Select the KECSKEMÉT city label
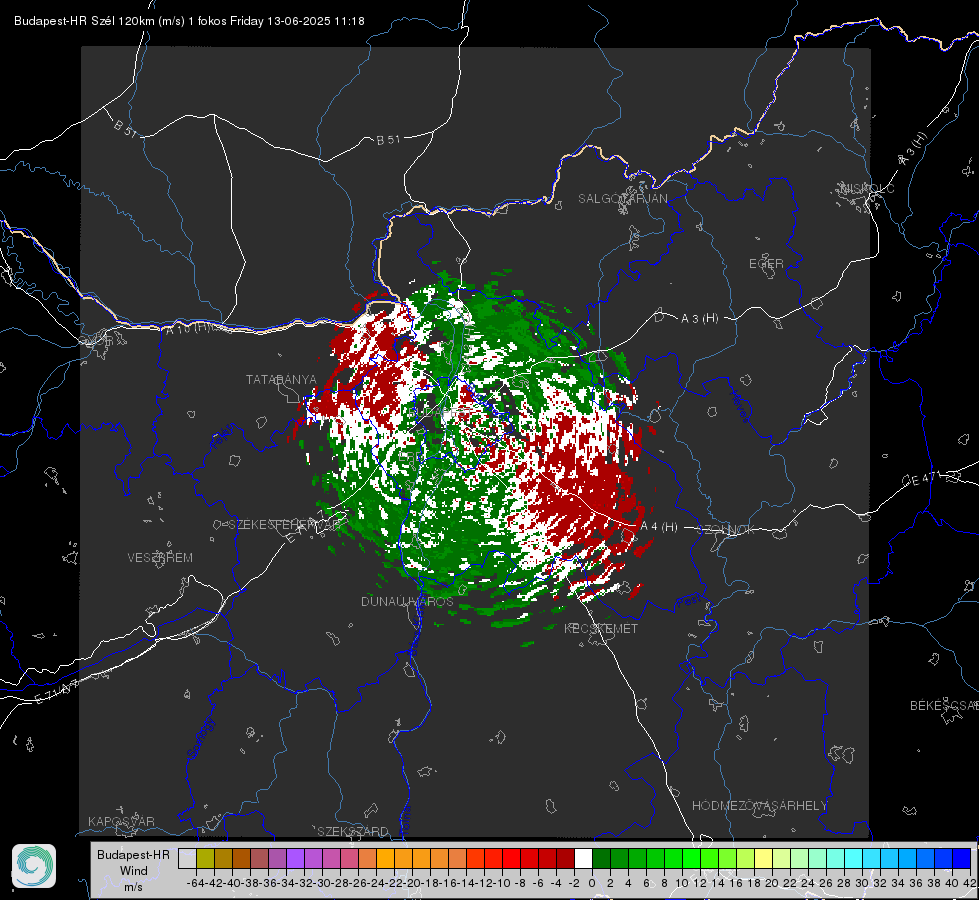Viewport: 979px width, 900px height. coord(601,629)
